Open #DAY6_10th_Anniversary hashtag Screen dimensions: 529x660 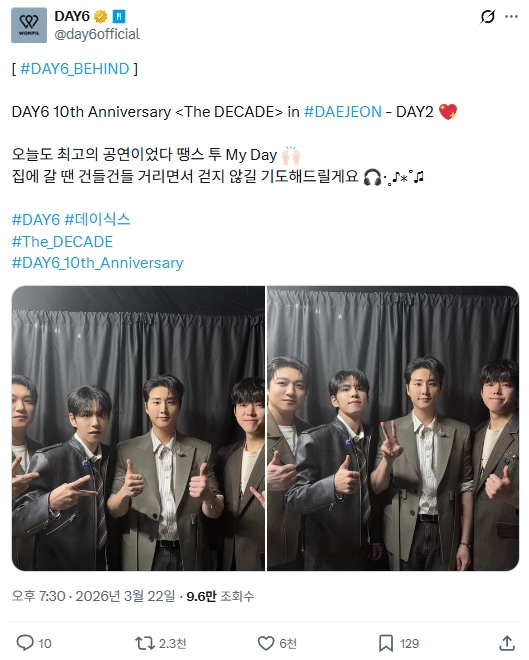tap(97, 263)
